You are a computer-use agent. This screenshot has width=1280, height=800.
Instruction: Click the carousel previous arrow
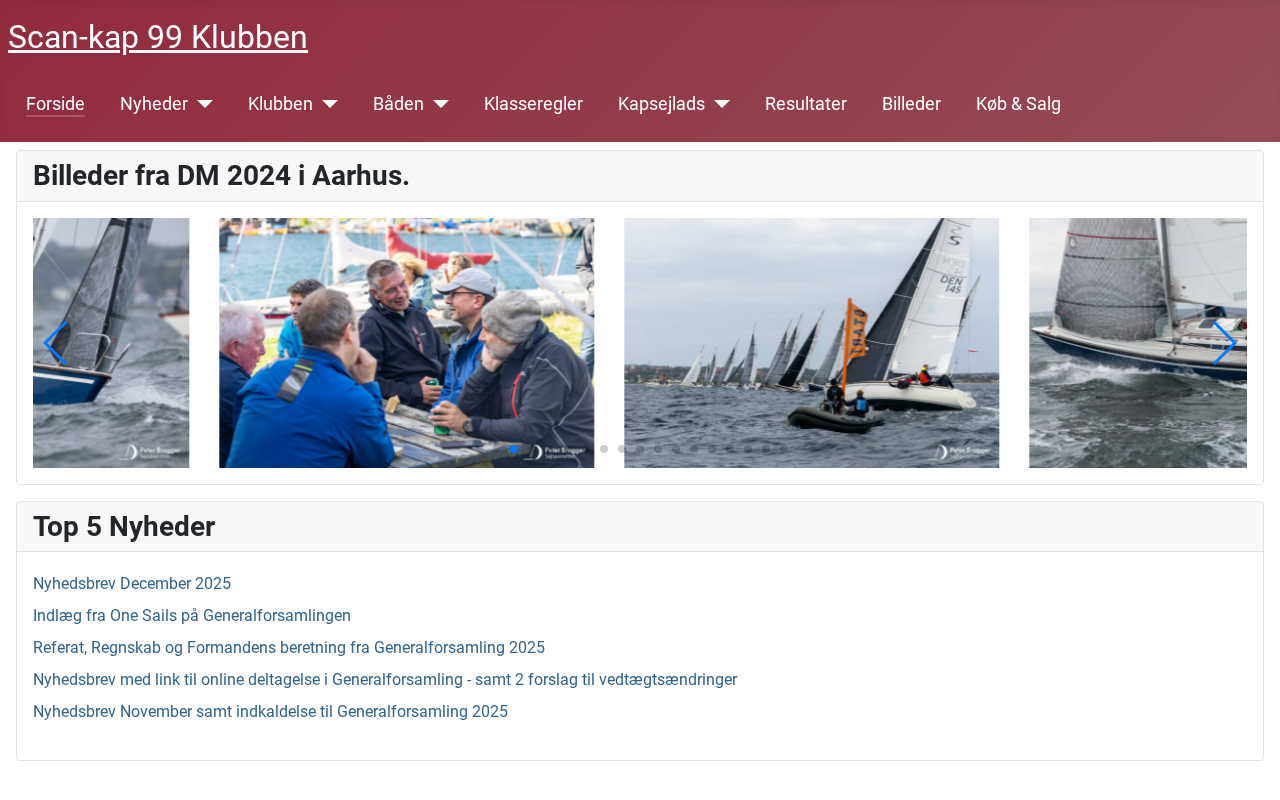[x=55, y=343]
